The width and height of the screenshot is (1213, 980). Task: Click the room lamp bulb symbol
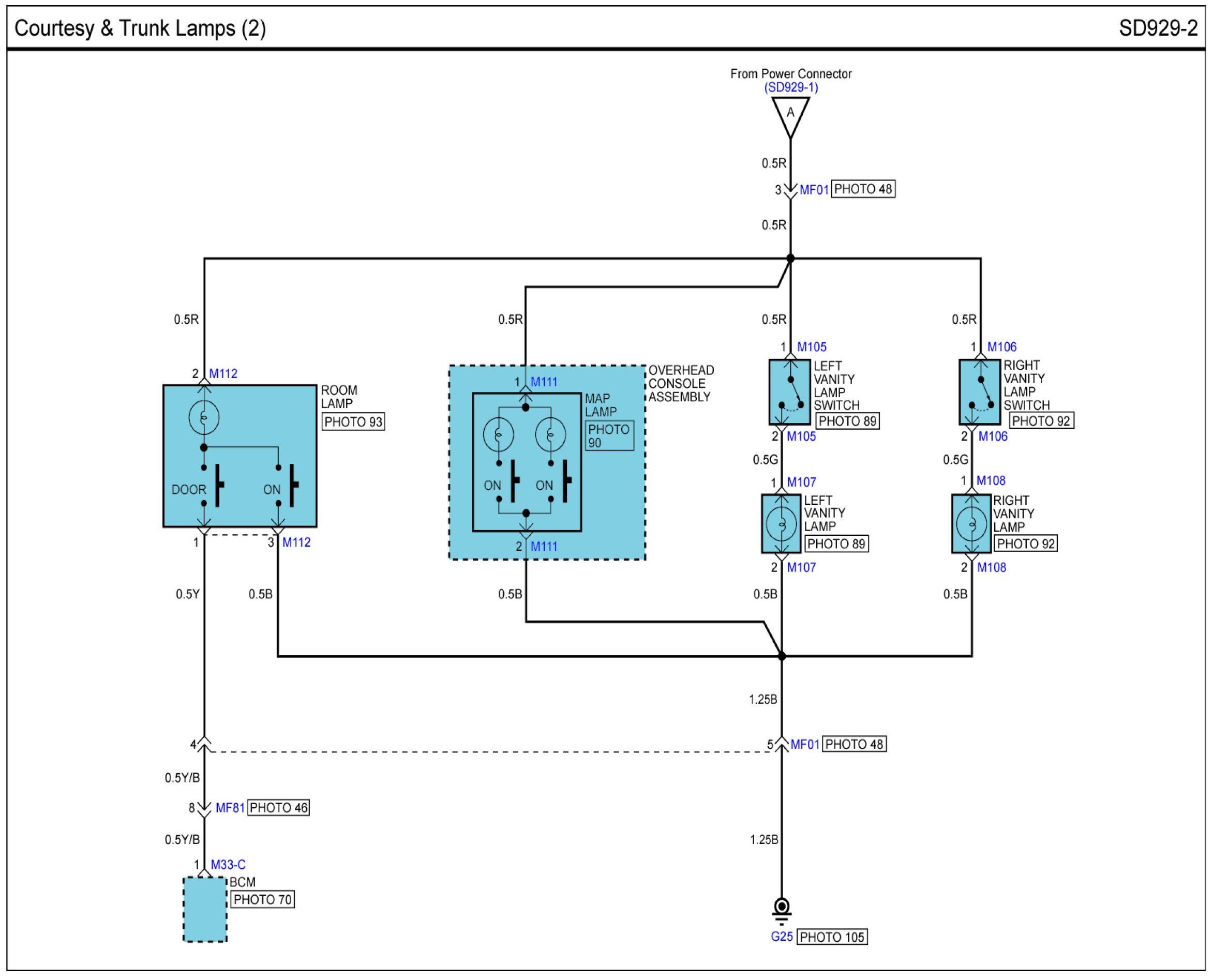tap(204, 417)
